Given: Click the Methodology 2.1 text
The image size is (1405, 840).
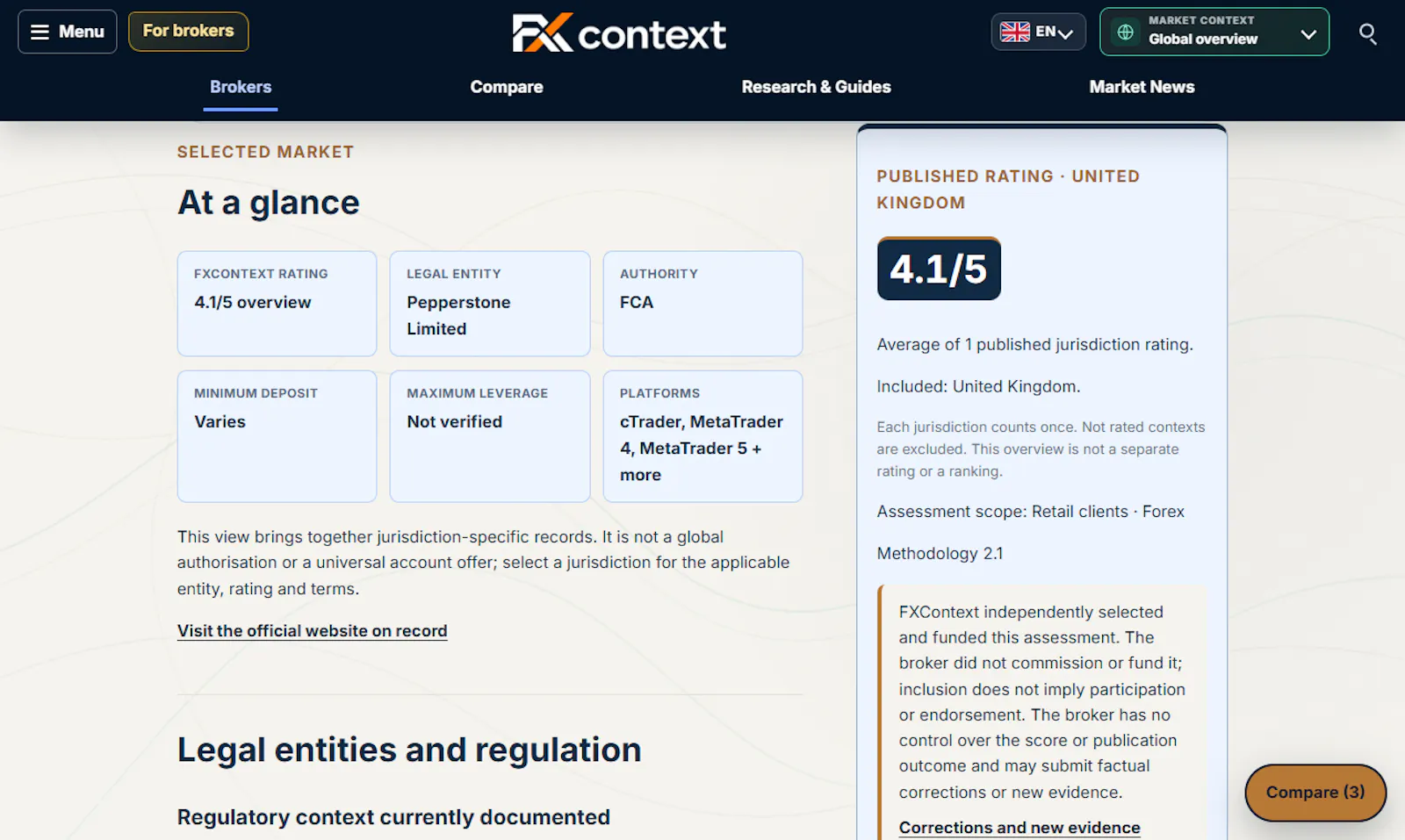Looking at the screenshot, I should pos(940,554).
